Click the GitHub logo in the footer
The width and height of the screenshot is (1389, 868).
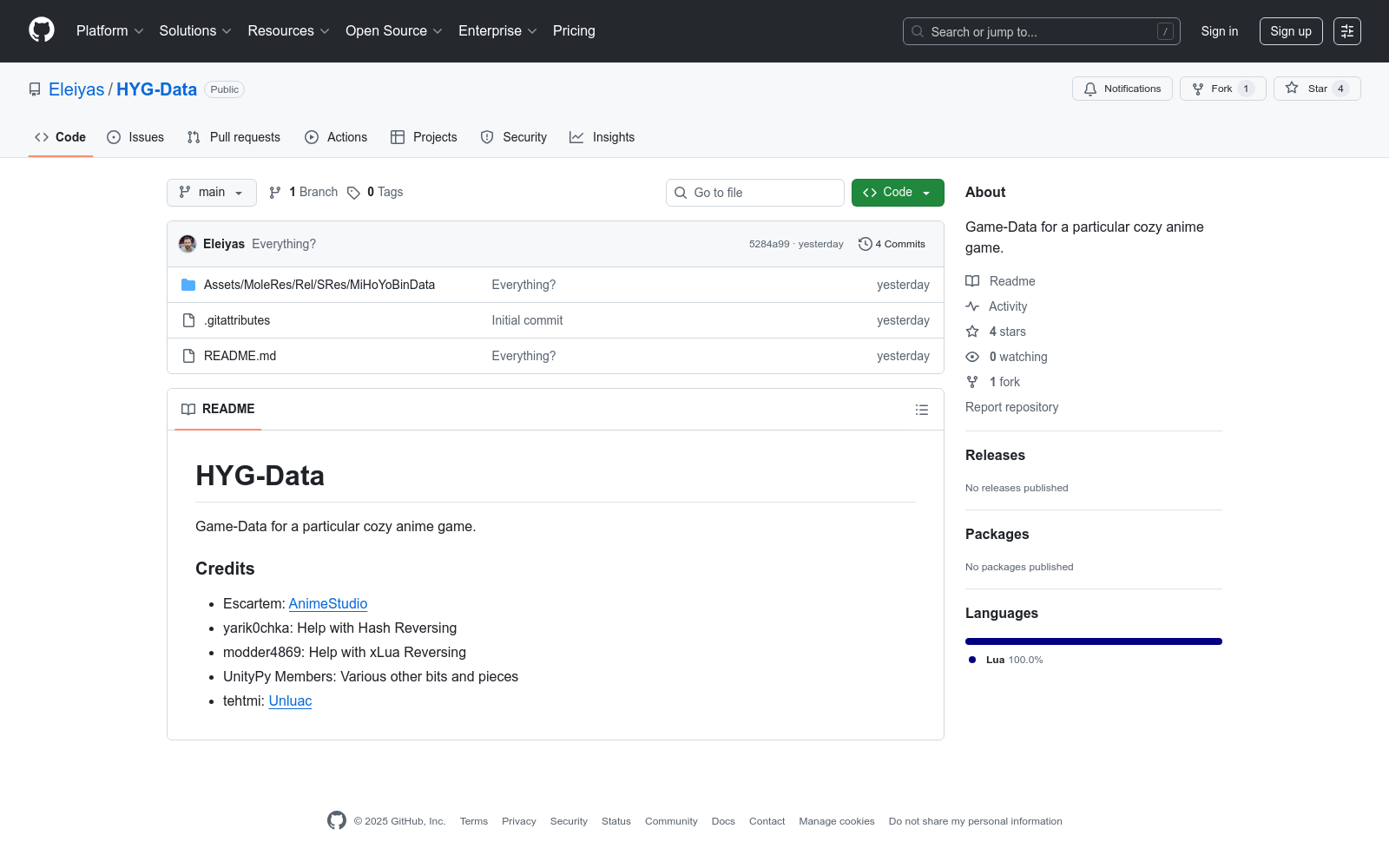[337, 820]
